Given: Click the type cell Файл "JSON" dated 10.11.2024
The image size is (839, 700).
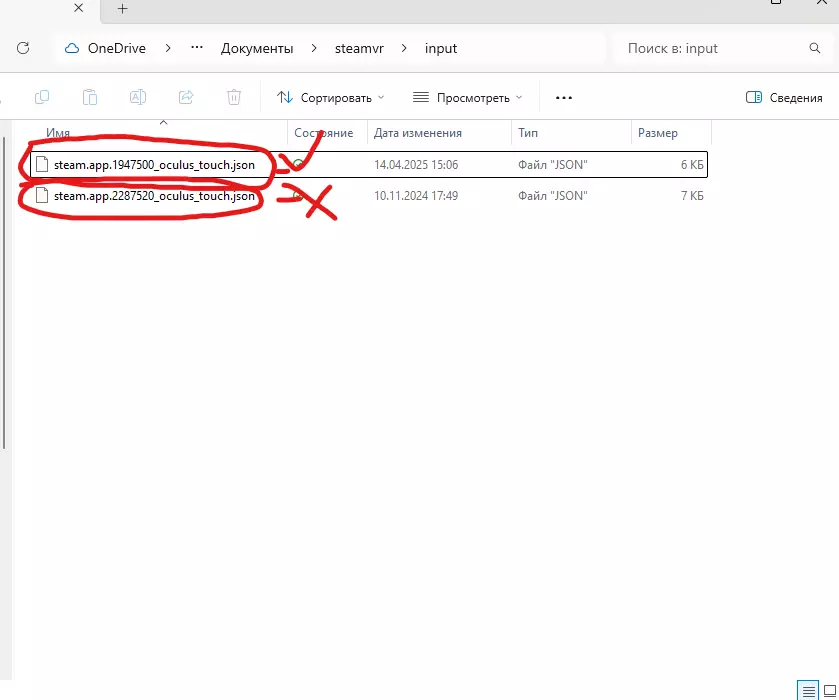Looking at the screenshot, I should (x=552, y=196).
